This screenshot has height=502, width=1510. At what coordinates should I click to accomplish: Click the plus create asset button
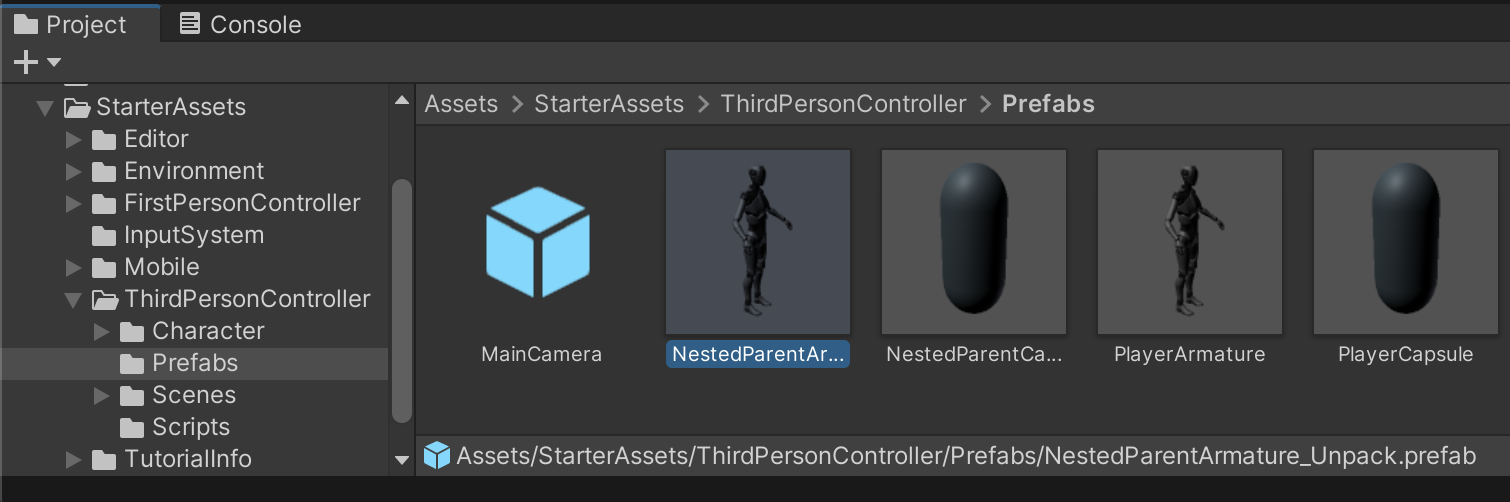click(26, 63)
